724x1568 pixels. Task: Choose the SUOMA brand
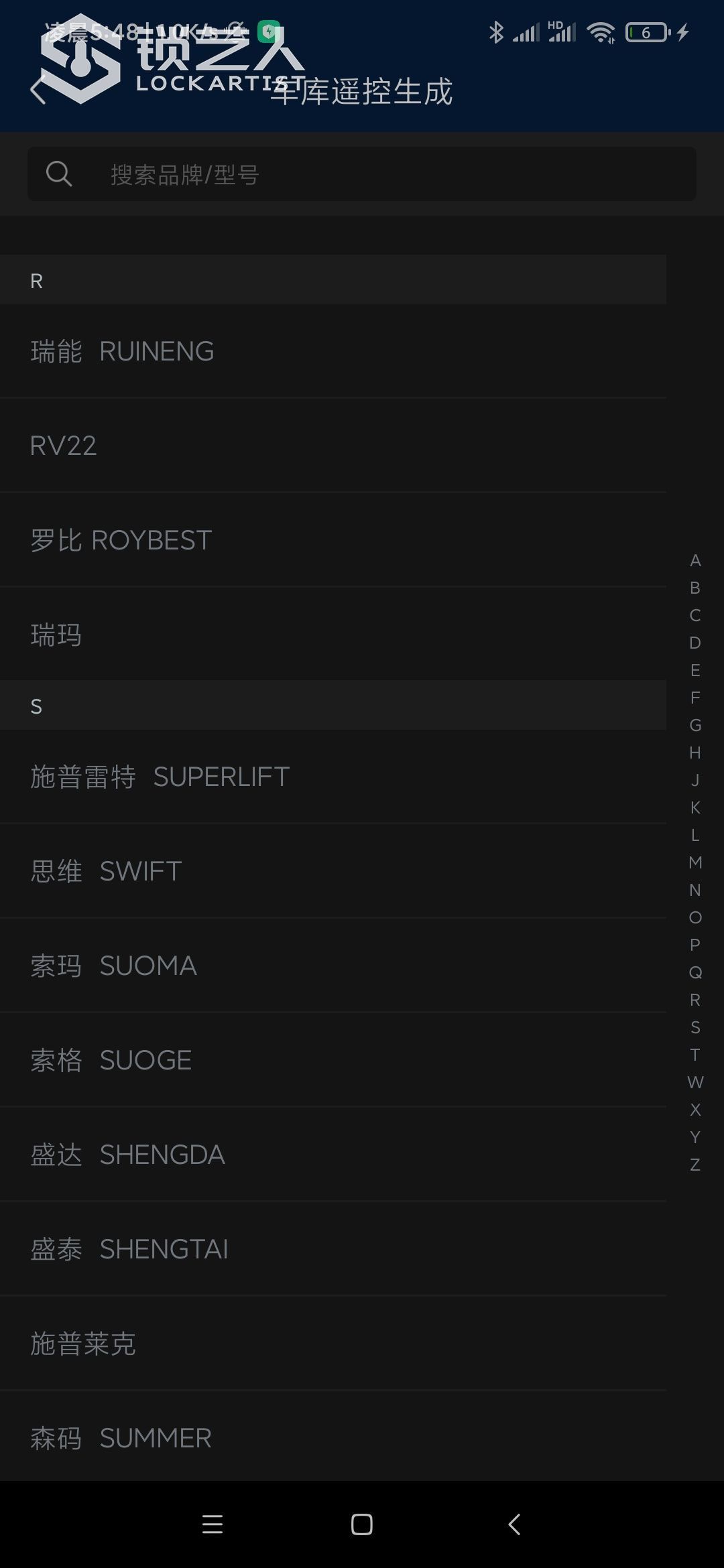(333, 966)
